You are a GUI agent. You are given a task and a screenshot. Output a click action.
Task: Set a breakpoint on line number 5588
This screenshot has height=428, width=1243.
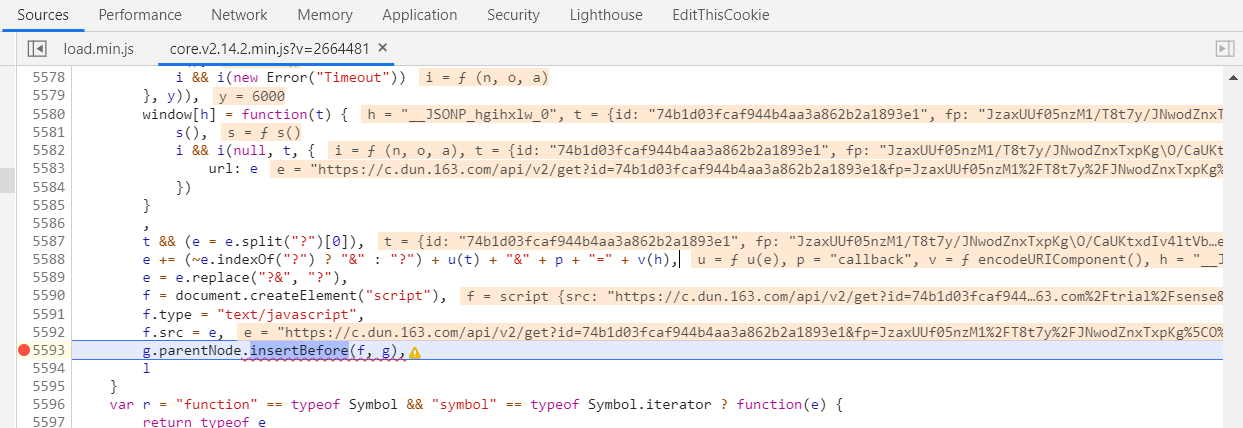[48, 259]
